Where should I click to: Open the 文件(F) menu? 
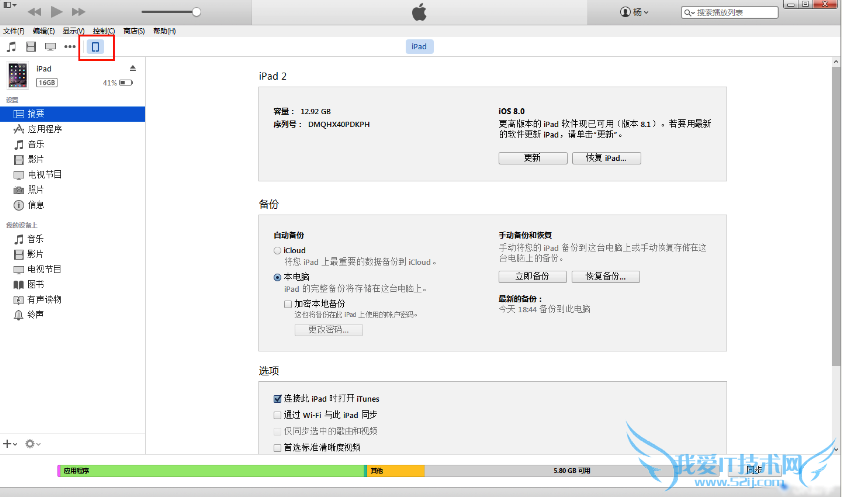pyautogui.click(x=12, y=31)
